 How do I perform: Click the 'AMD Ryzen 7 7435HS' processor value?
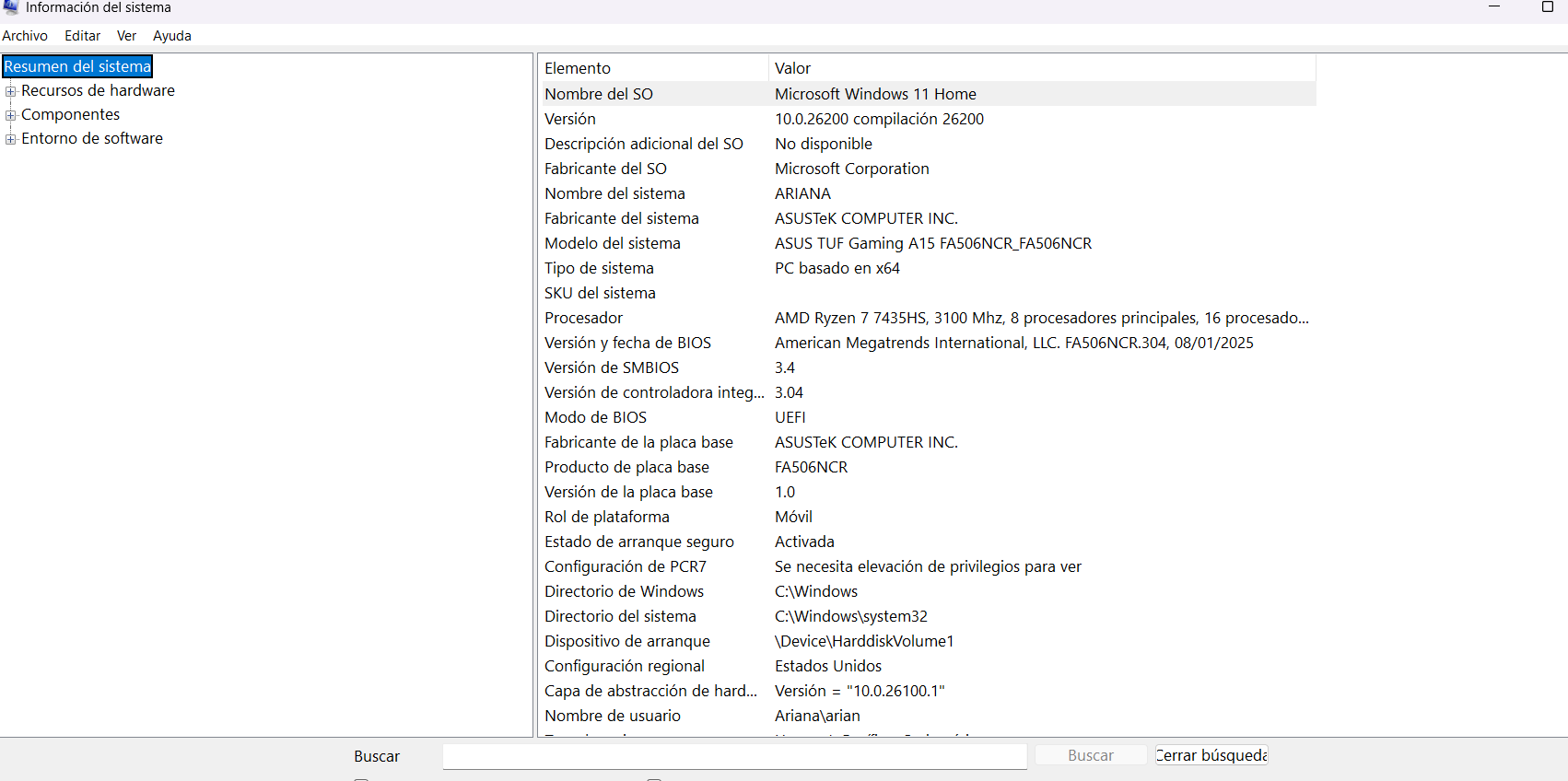pos(1042,318)
